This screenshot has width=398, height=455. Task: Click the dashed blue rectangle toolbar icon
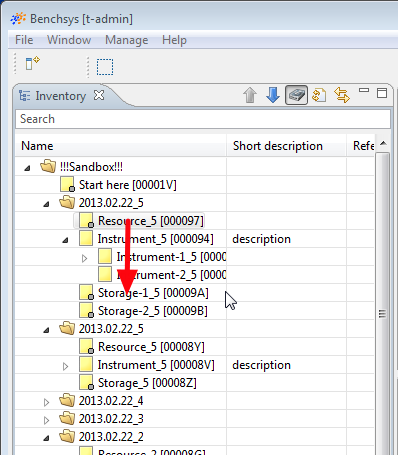105,67
